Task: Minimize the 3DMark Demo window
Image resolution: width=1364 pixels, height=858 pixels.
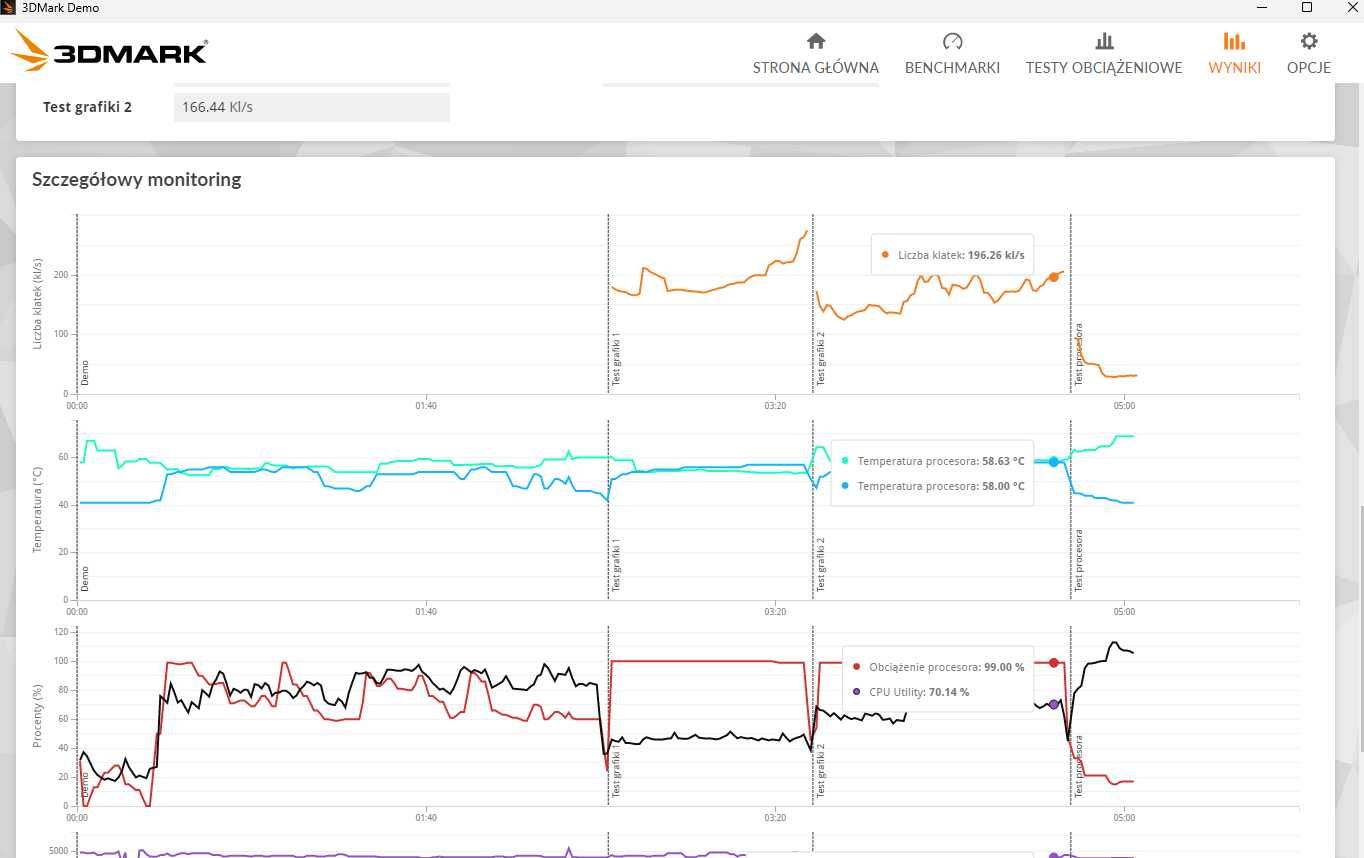Action: [1260, 7]
